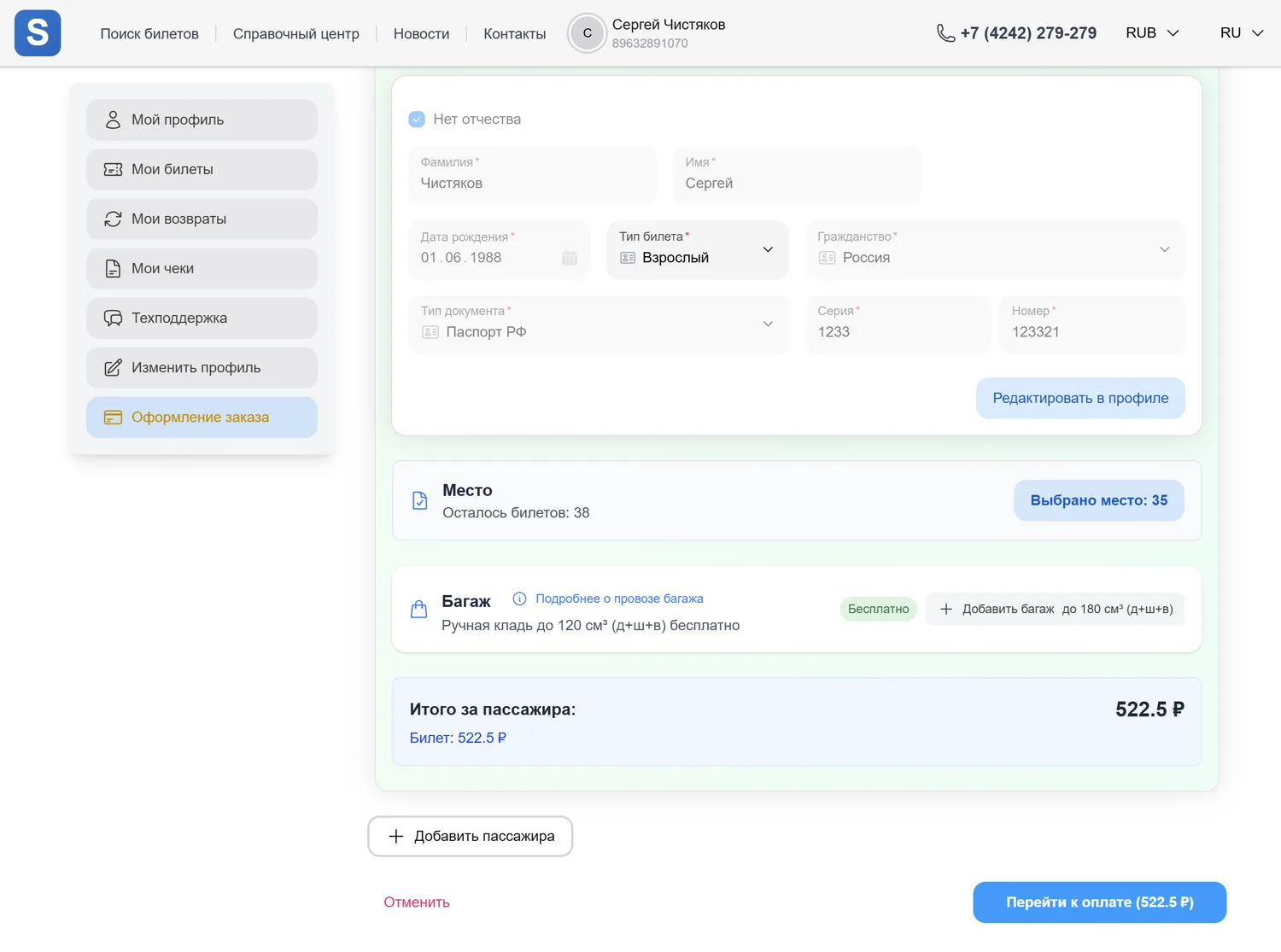
Task: Open the RU language dropdown
Action: point(1241,33)
